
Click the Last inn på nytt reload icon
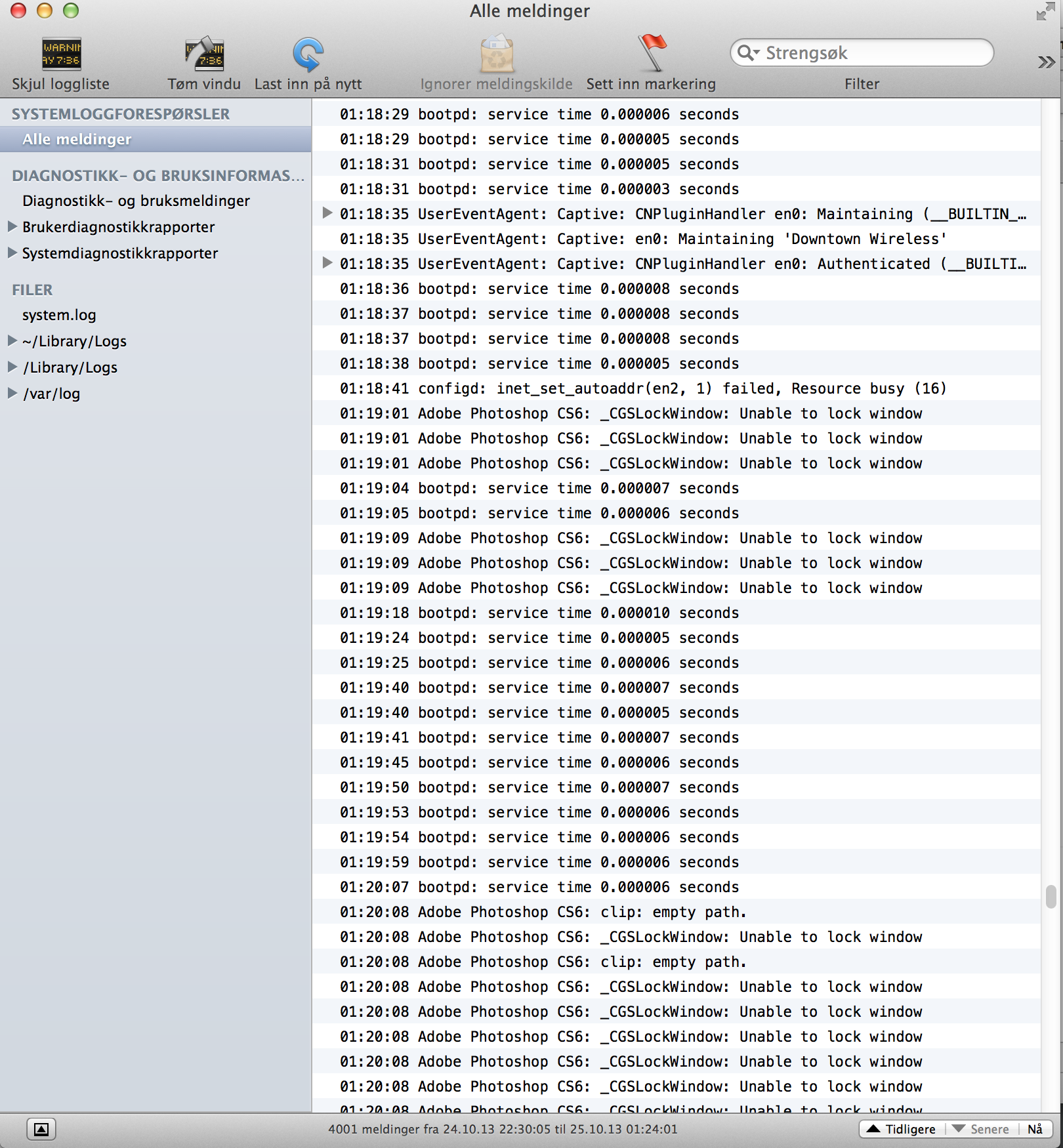308,54
